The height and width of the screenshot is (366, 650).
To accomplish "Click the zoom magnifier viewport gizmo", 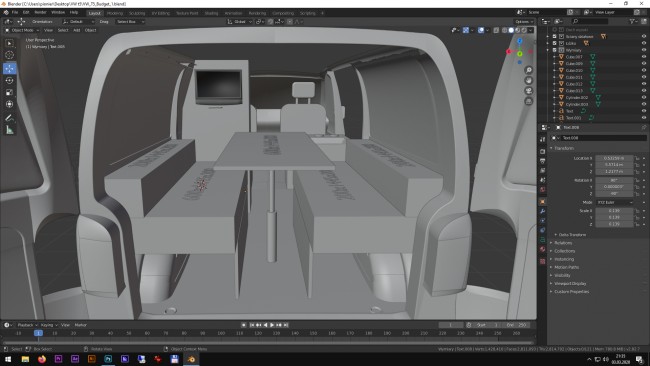I will click(529, 70).
